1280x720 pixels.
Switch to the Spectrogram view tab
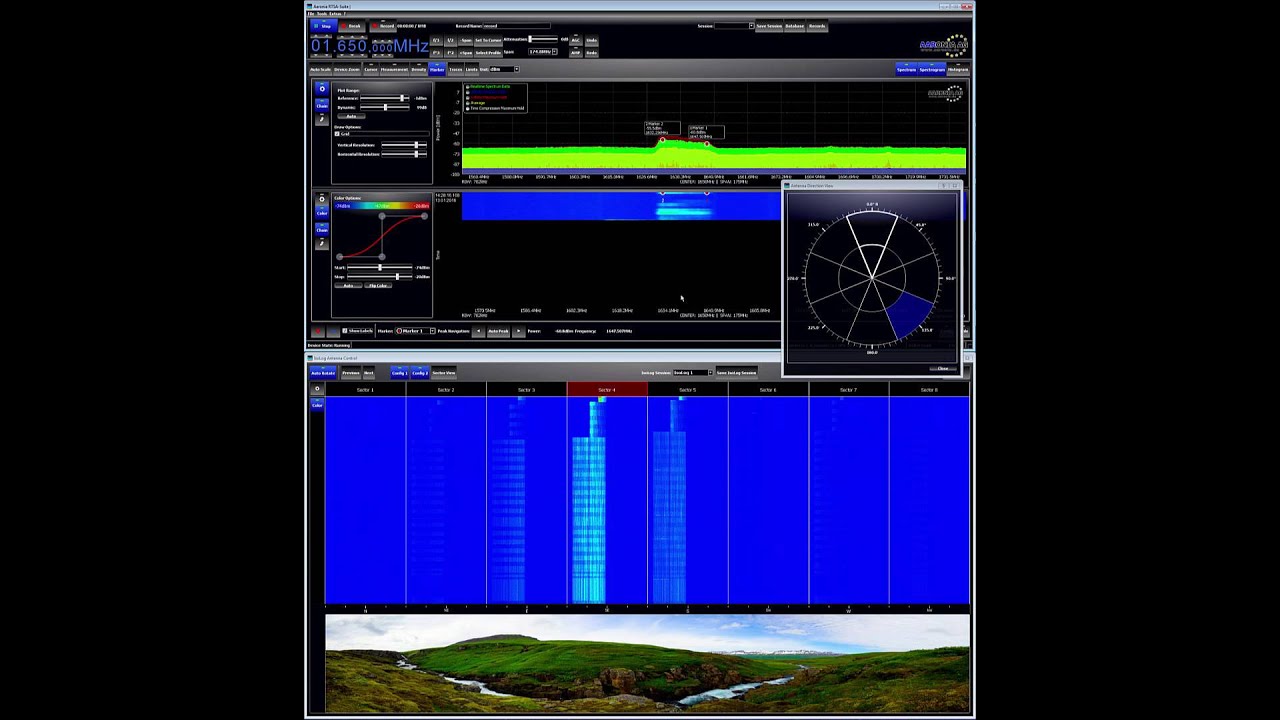pos(932,69)
